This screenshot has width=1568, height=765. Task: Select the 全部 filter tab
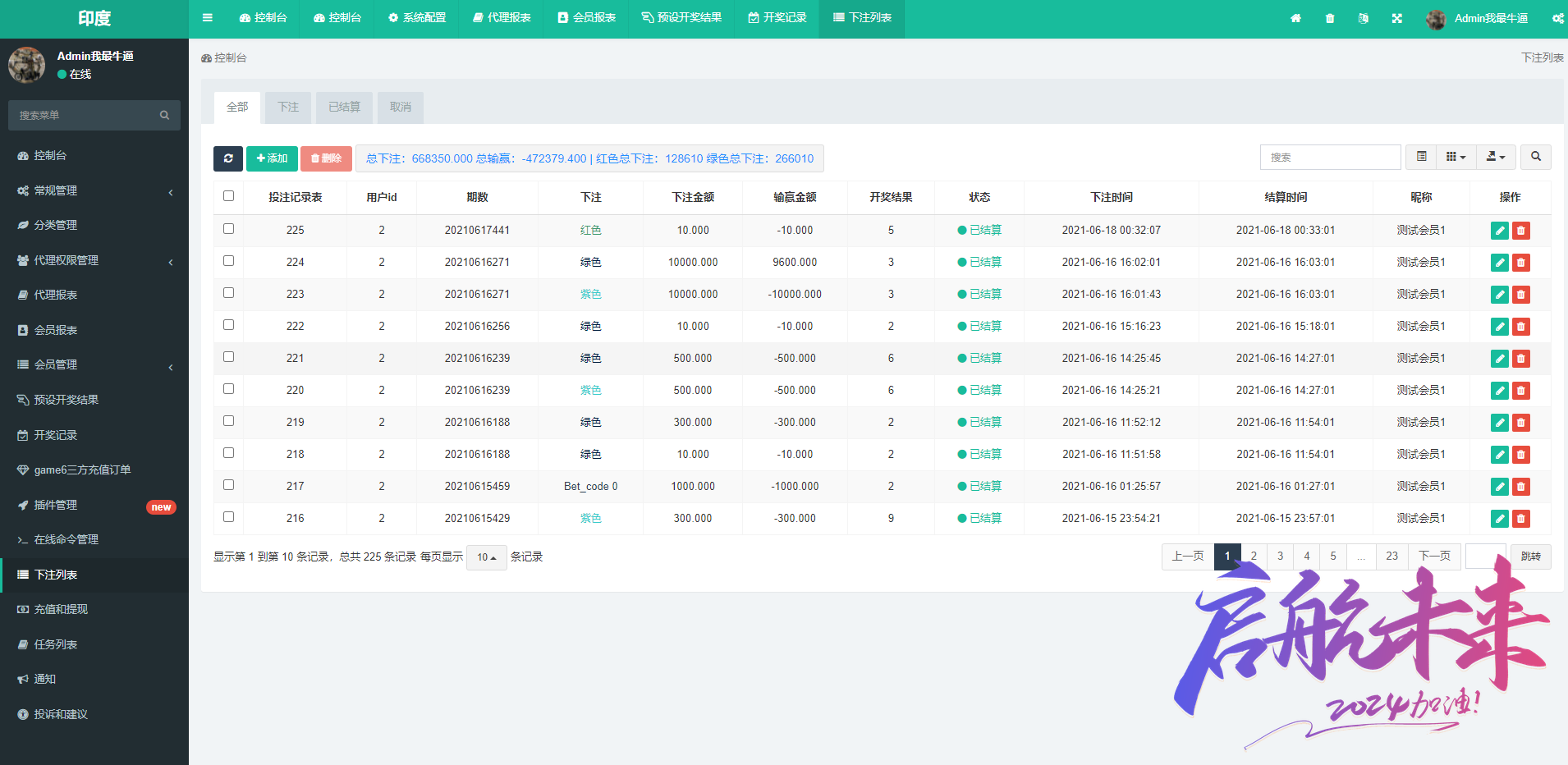pos(237,108)
